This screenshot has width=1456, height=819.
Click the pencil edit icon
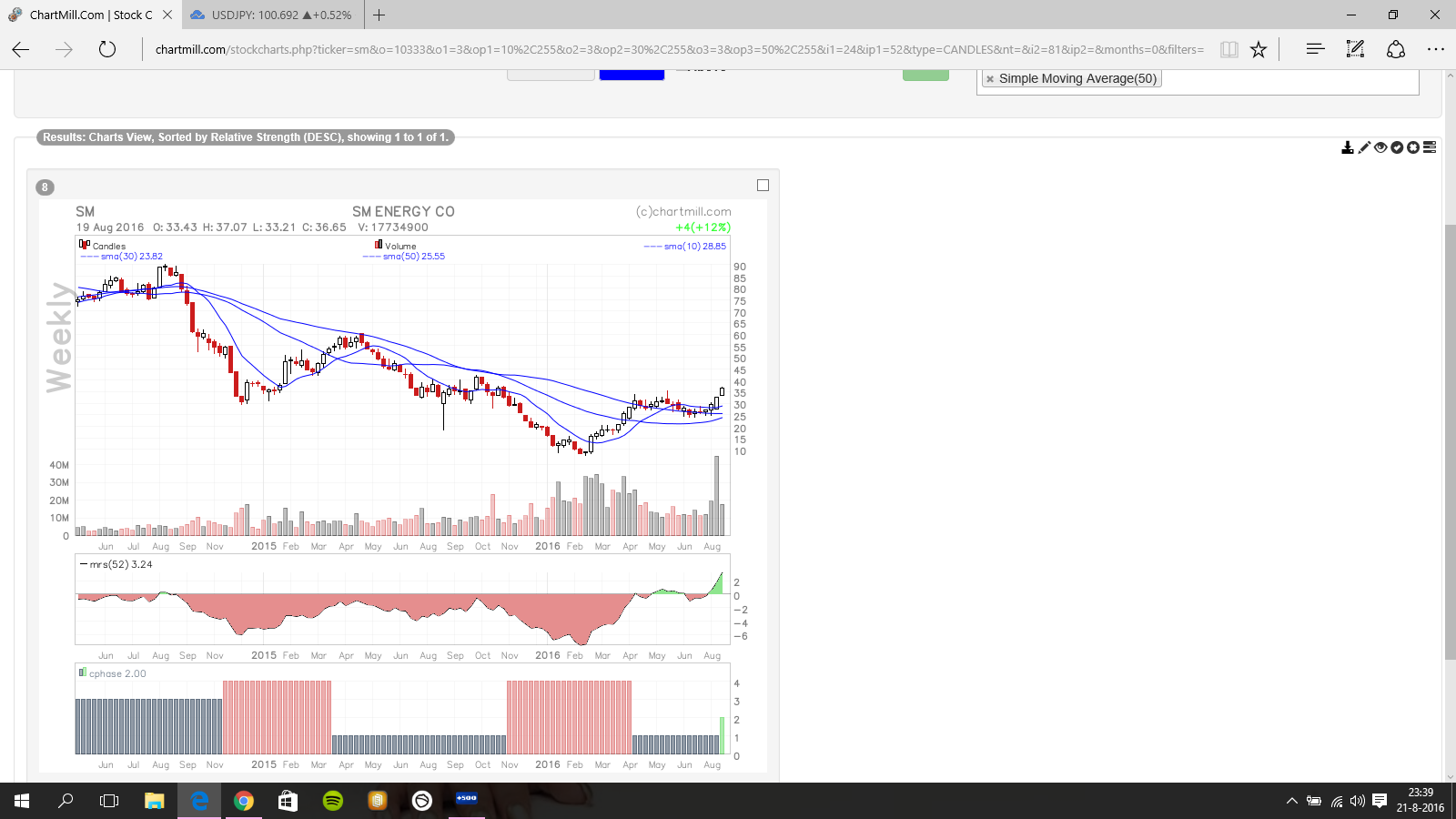pyautogui.click(x=1364, y=147)
